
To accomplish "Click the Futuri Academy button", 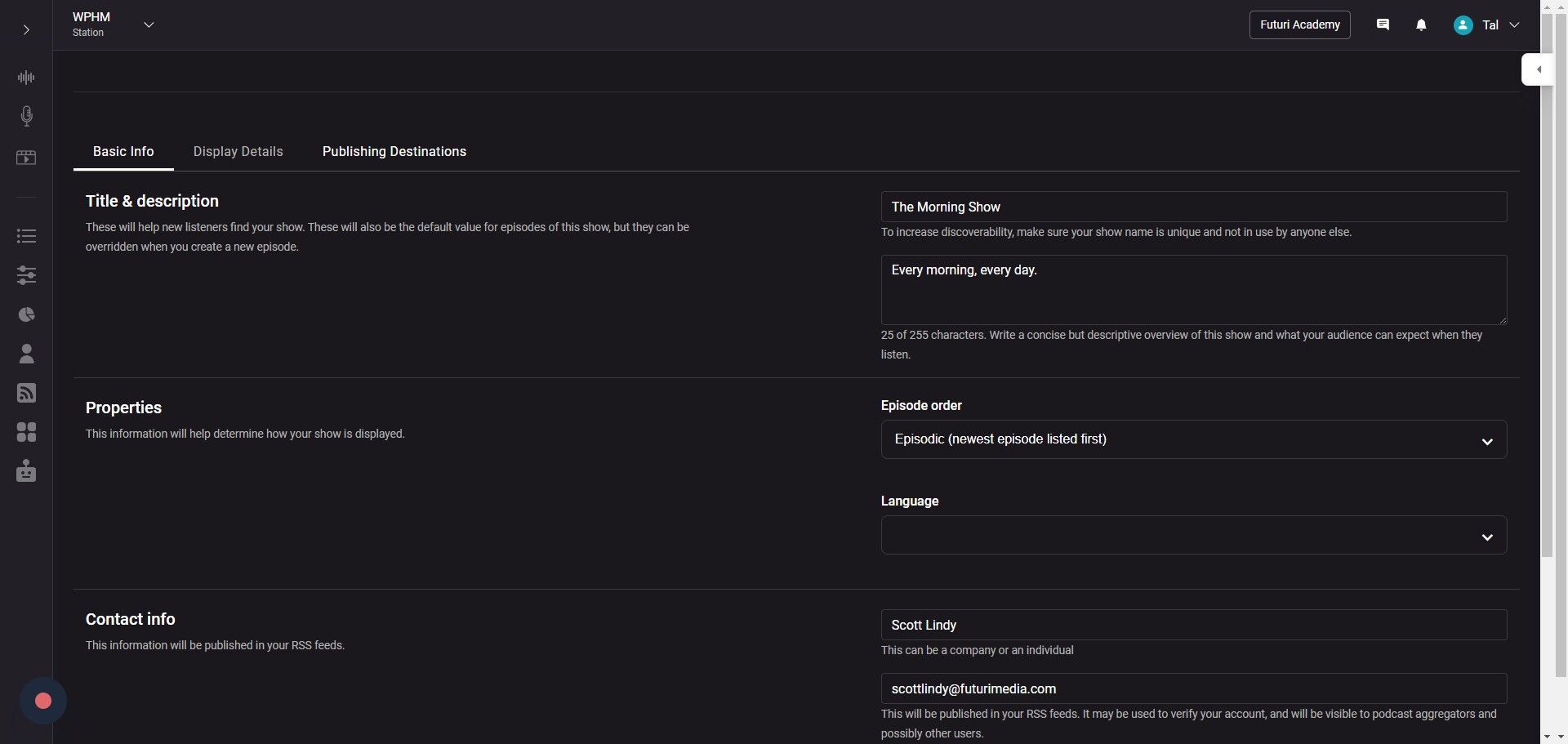I will [1299, 25].
